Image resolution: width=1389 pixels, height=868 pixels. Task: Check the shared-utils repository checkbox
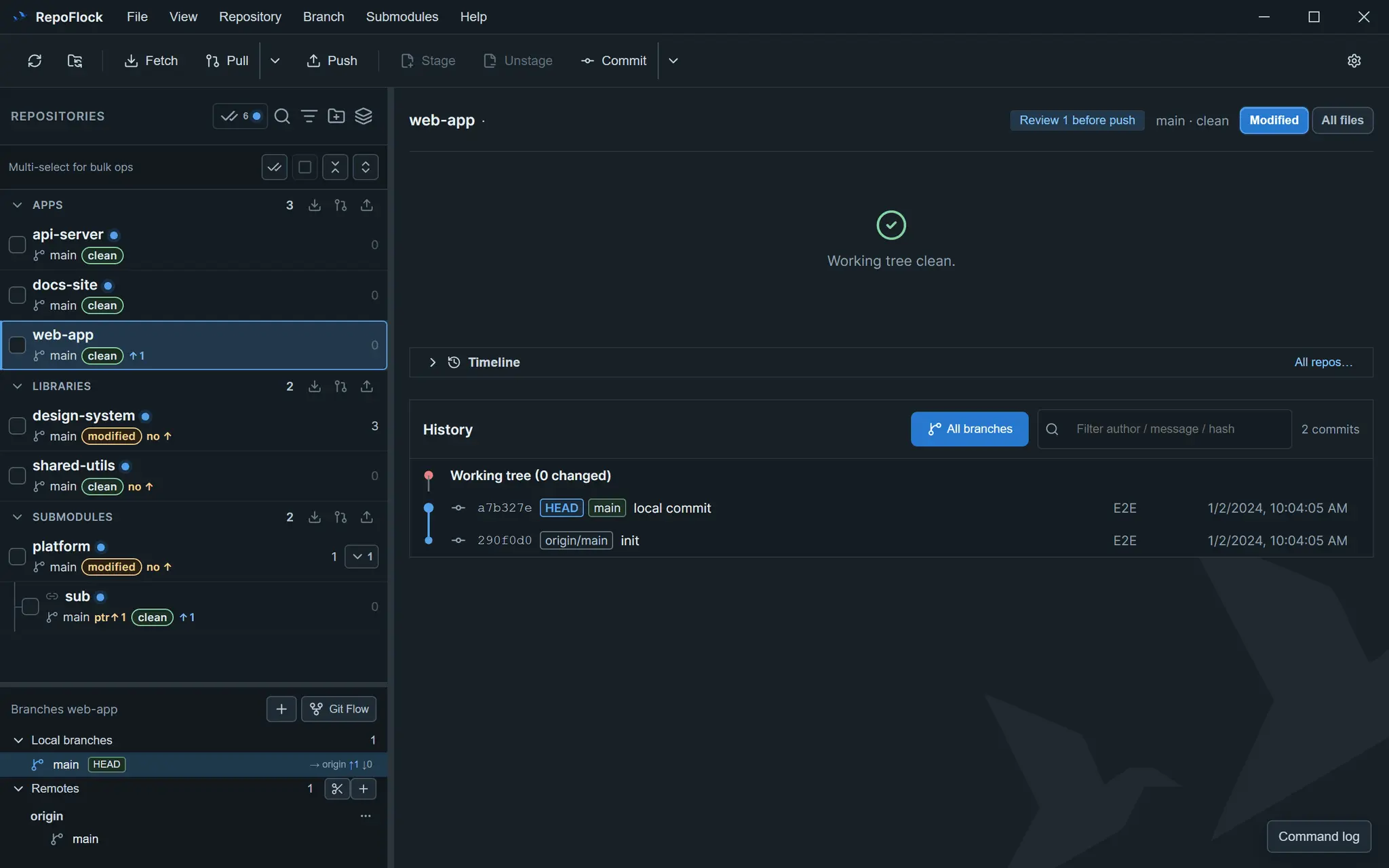[x=17, y=476]
